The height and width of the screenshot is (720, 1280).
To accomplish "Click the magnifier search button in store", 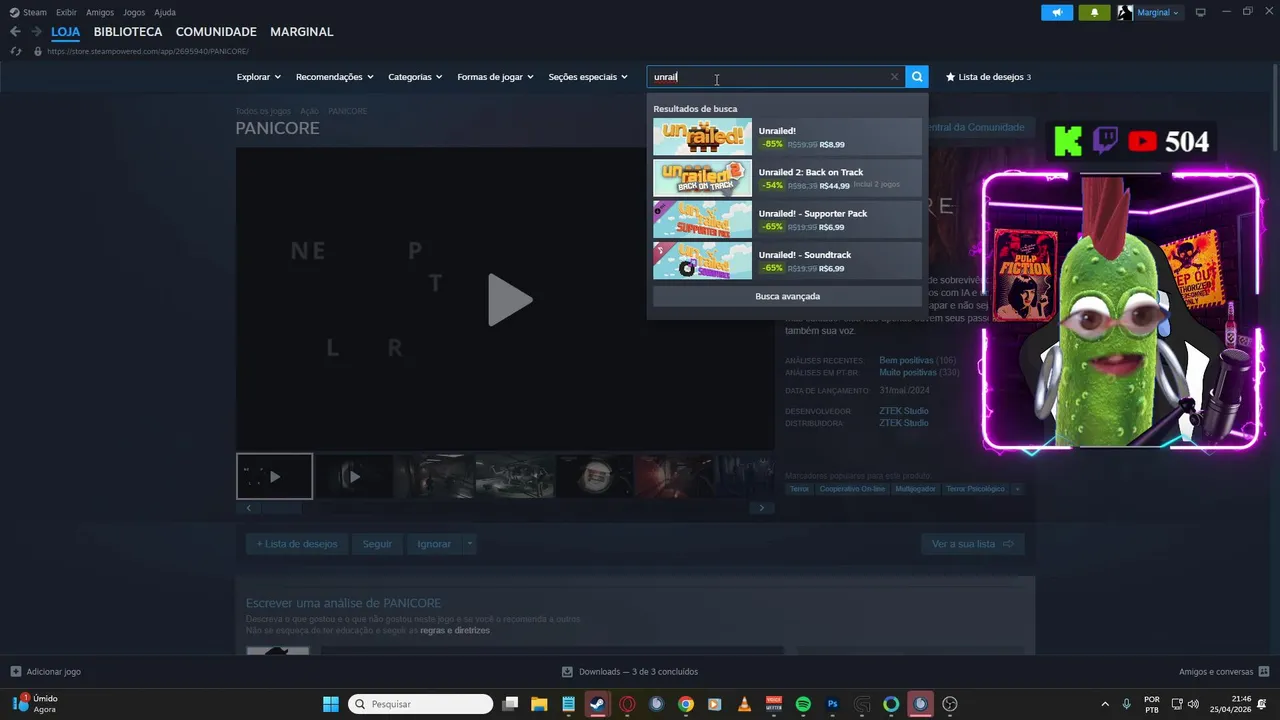I will tap(917, 77).
